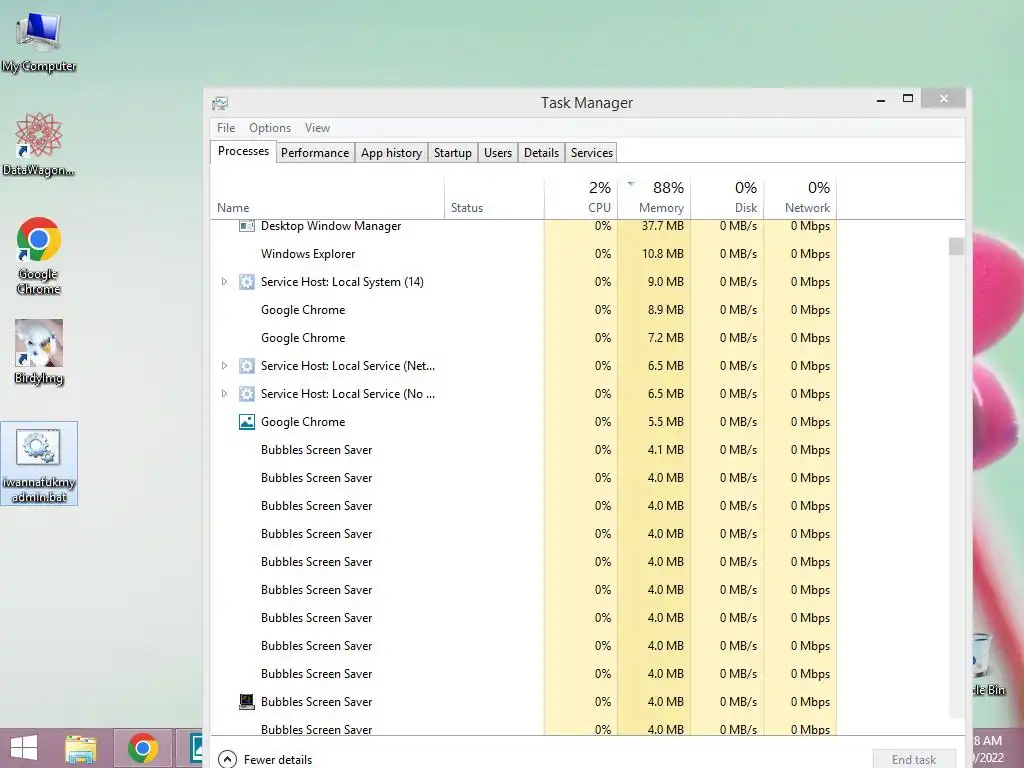This screenshot has width=1024, height=768.
Task: Select the Bubbles Screen Saver row using 4.1 MB
Action: pyautogui.click(x=524, y=450)
